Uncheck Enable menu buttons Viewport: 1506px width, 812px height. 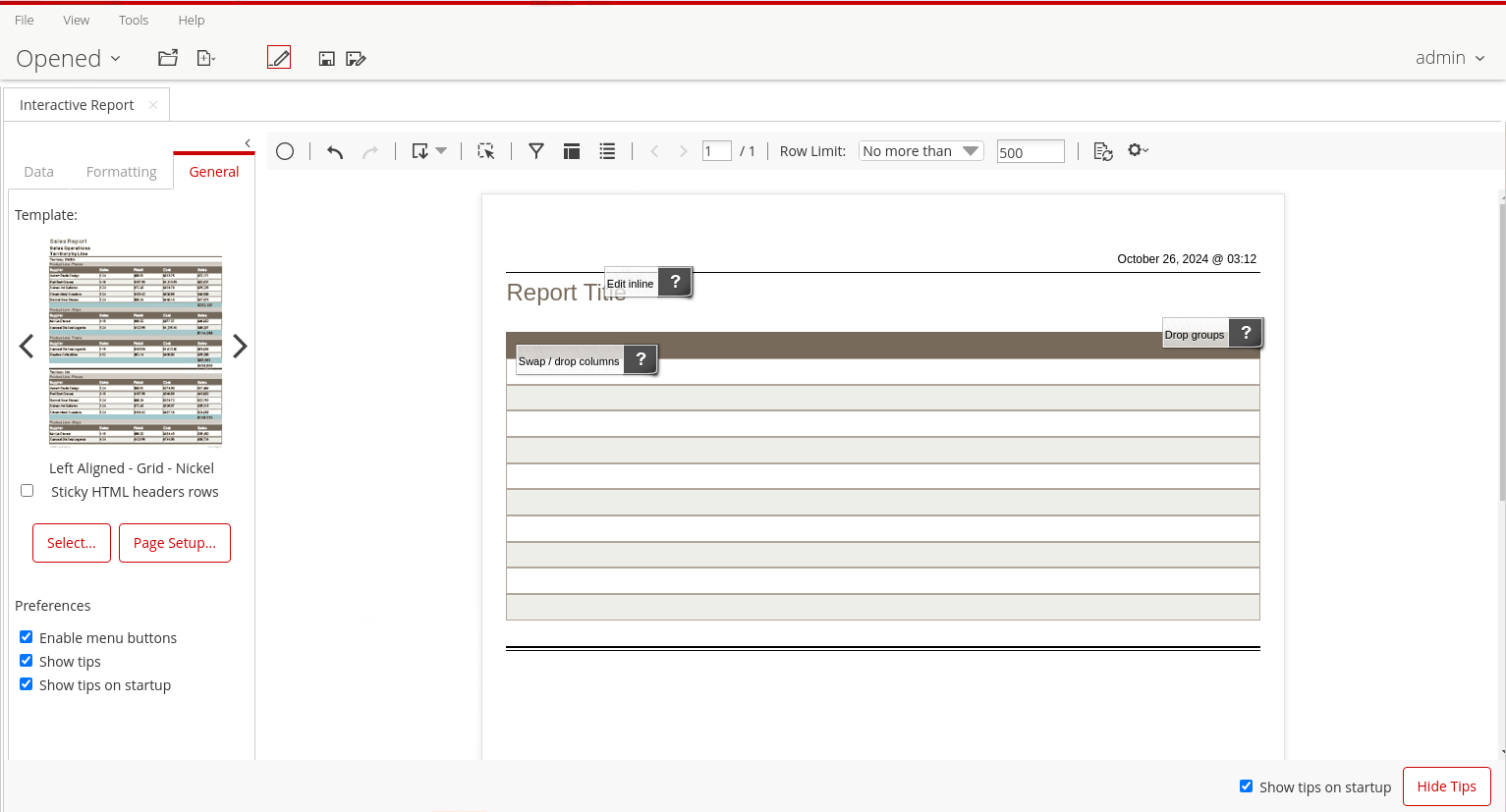point(27,637)
